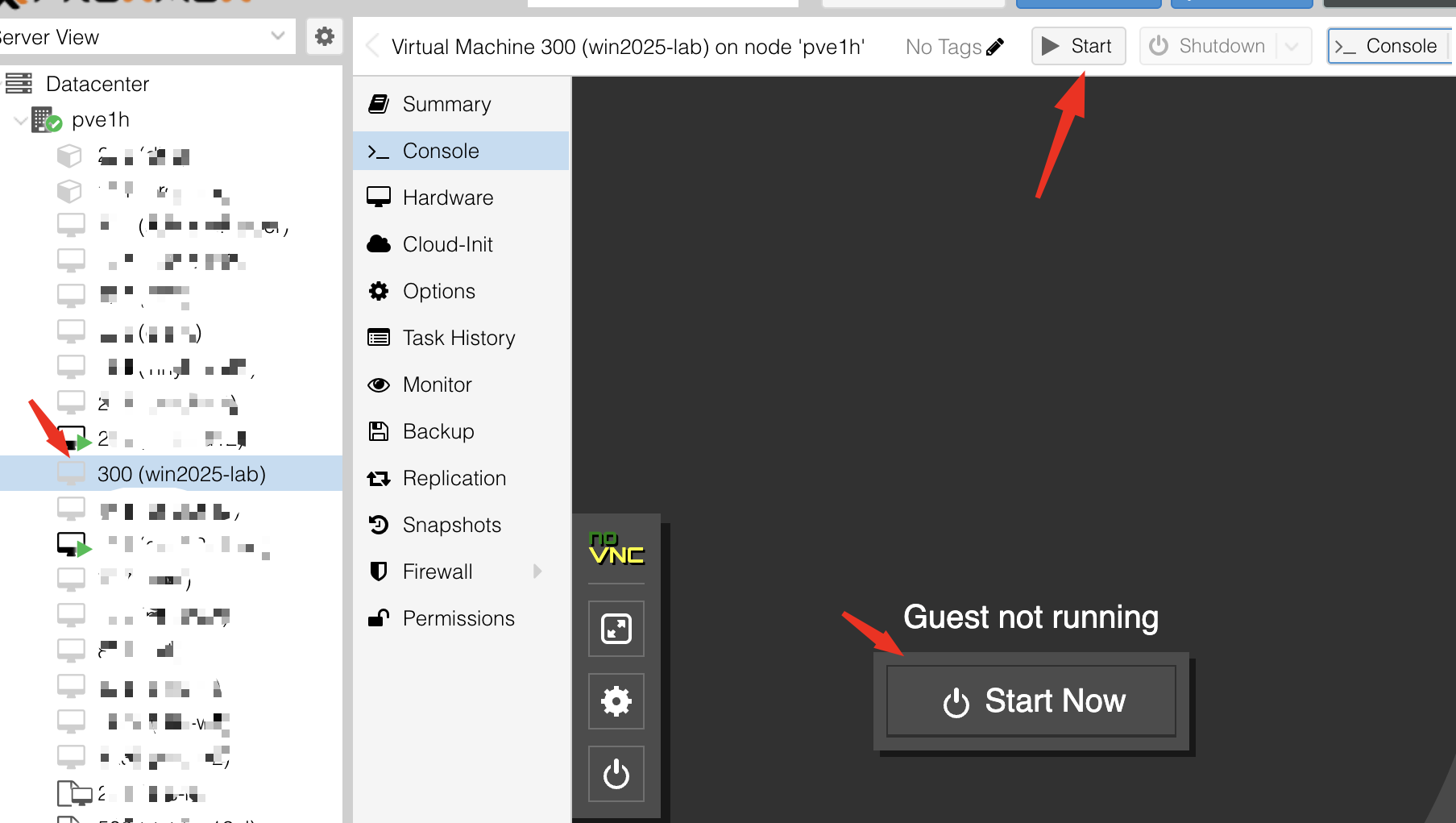Open the Cloud-Init section
Image resolution: width=1456 pixels, height=823 pixels.
click(x=447, y=244)
